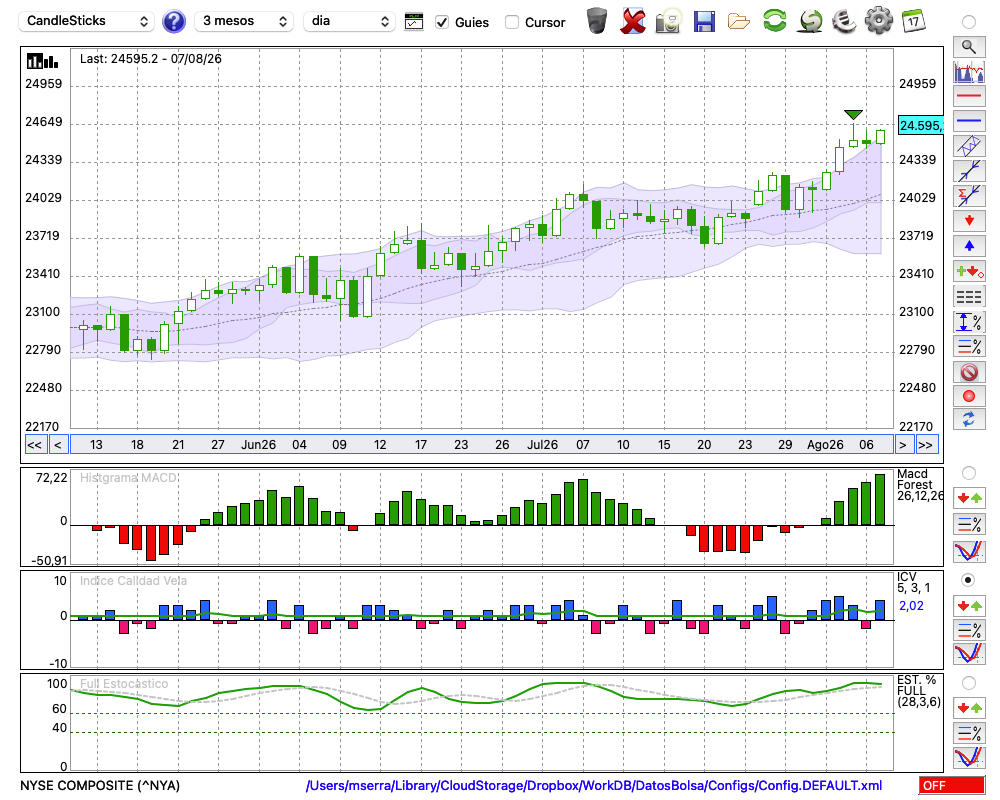Open the yellow folder icon
The image size is (1000, 800).
point(739,22)
